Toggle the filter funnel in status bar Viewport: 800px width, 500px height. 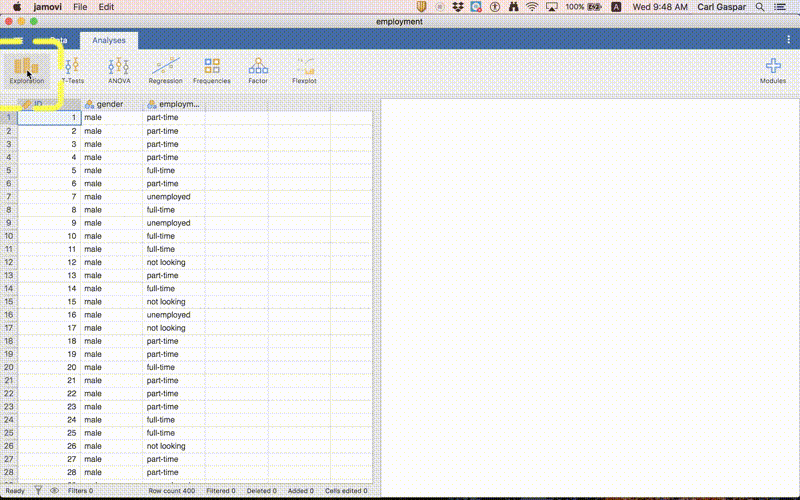38,491
